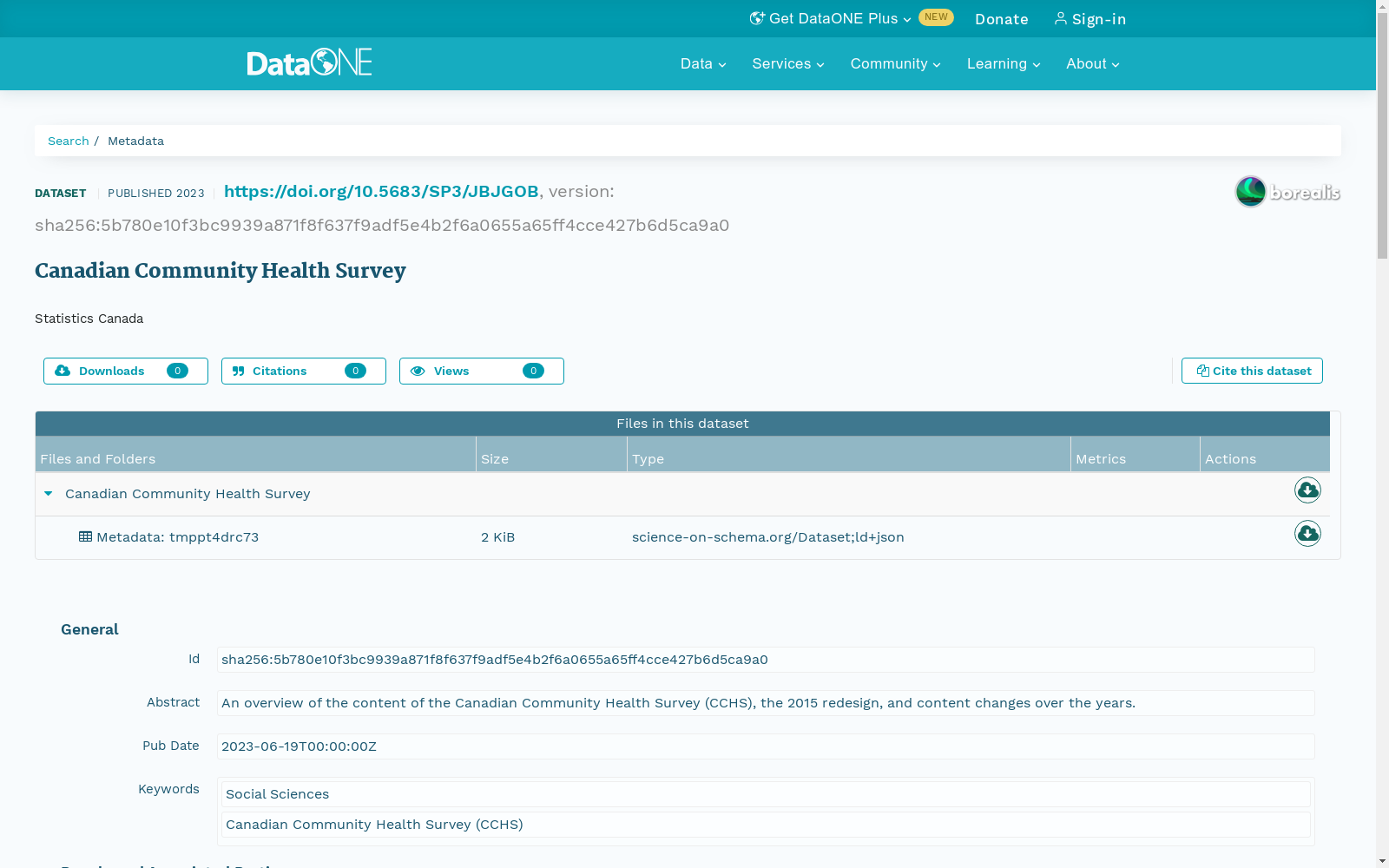Viewport: 1389px width, 868px height.
Task: Open the Community menu
Action: 895,64
